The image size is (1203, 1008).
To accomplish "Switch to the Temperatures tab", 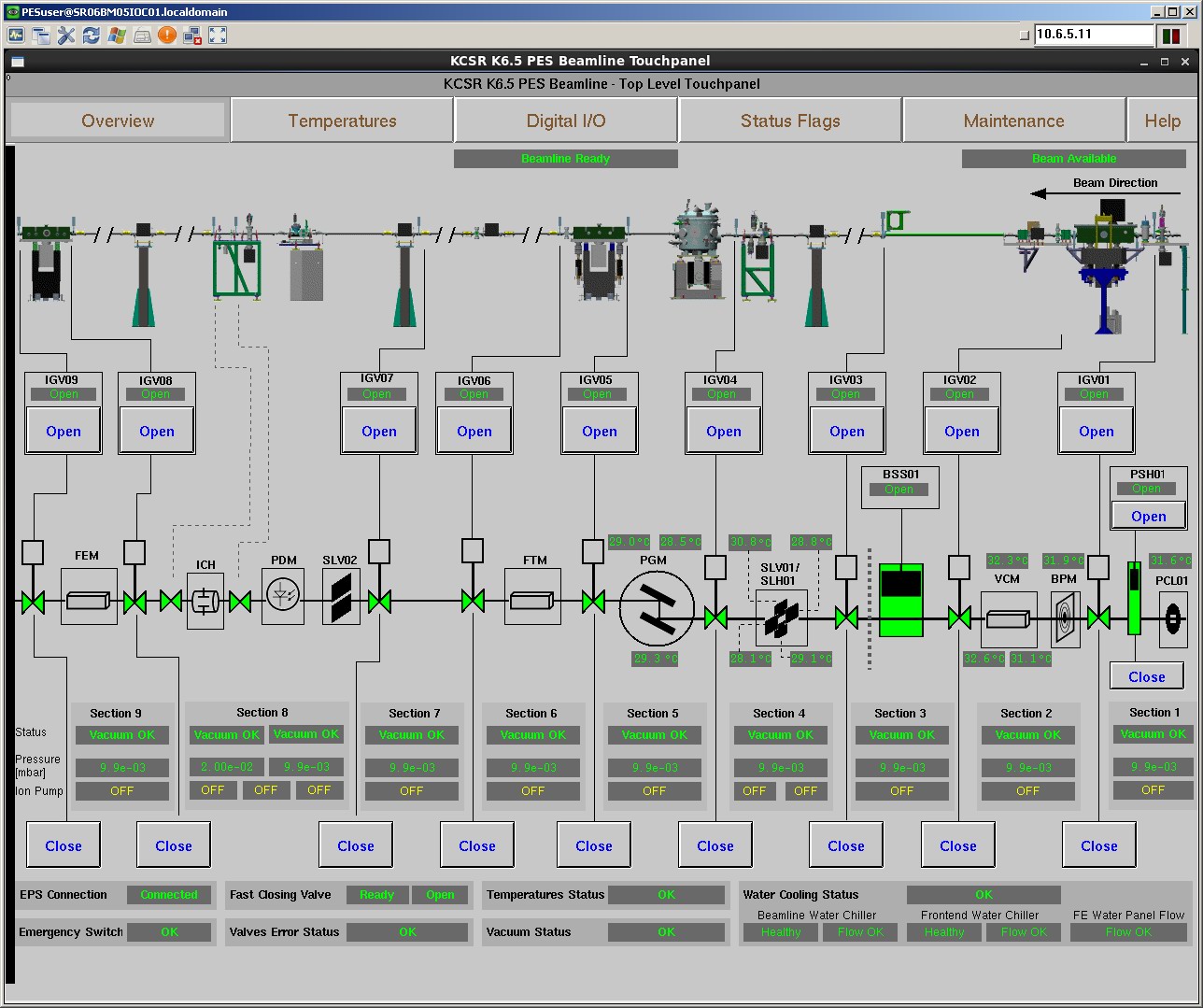I will tap(342, 121).
